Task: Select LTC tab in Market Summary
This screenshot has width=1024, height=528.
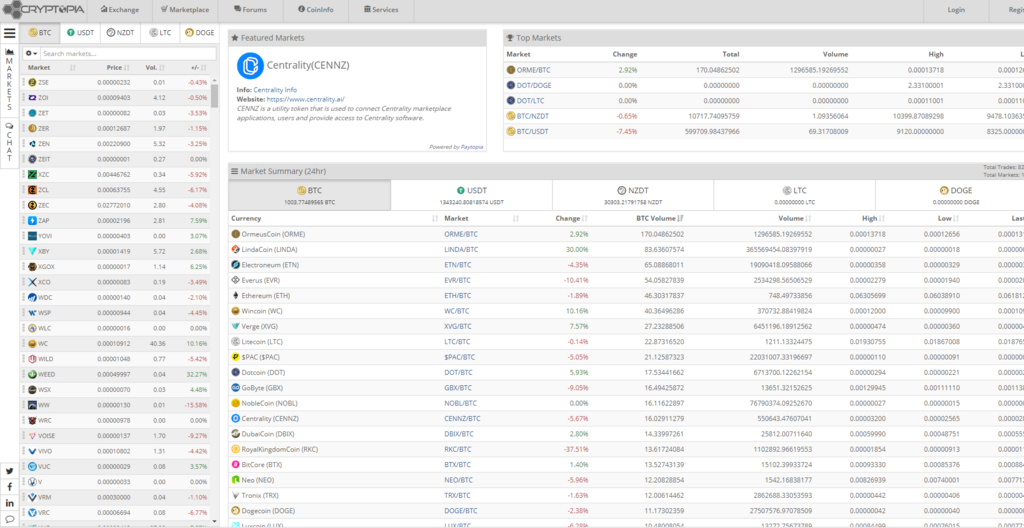Action: (x=794, y=195)
